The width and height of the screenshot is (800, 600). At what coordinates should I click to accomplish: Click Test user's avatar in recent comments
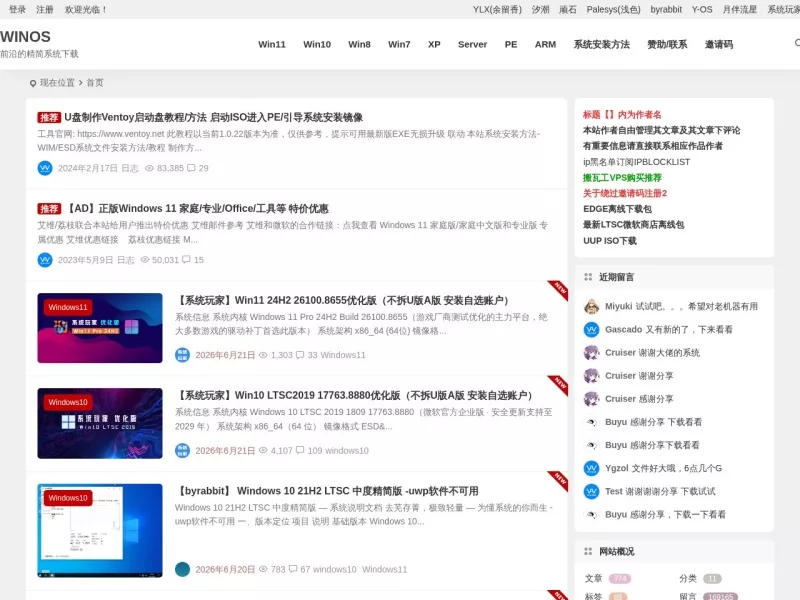tap(591, 491)
